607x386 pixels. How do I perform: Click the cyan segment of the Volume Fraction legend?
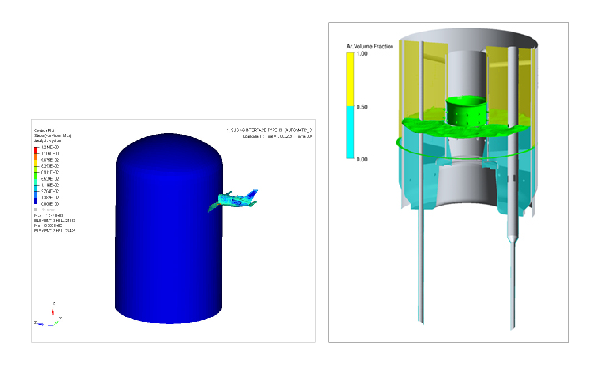click(350, 132)
